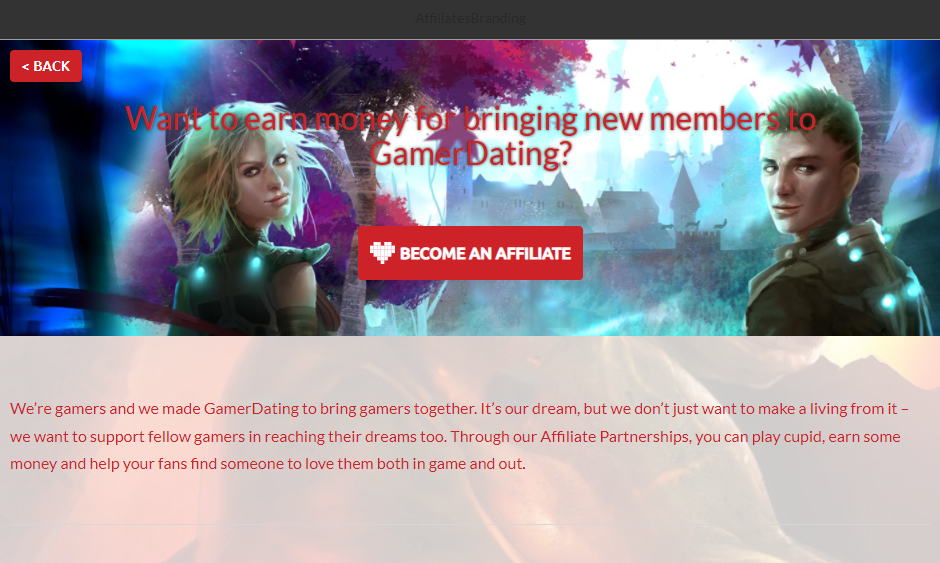Select the AffiliatesBranding title in top bar
Image resolution: width=940 pixels, height=563 pixels.
[x=470, y=19]
